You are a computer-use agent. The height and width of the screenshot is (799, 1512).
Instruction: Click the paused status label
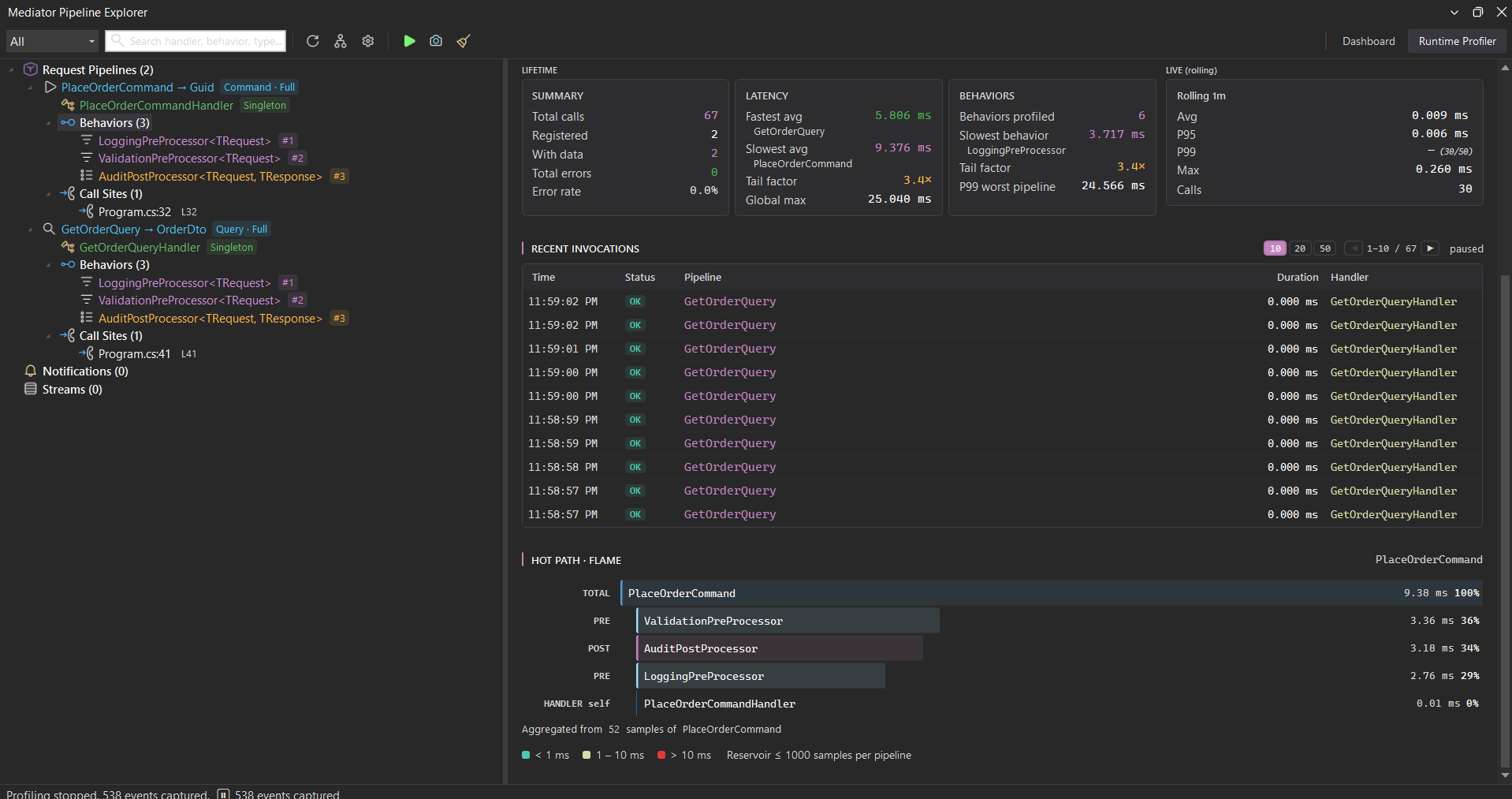tap(1466, 248)
